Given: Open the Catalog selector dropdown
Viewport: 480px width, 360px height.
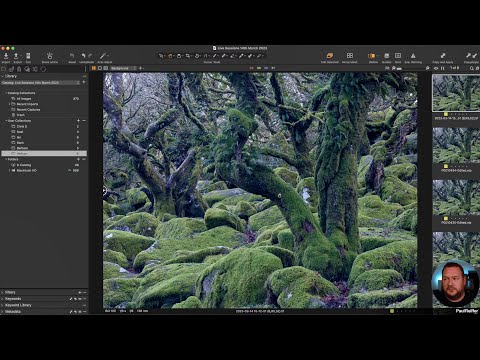Looking at the screenshot, I should click(40, 82).
